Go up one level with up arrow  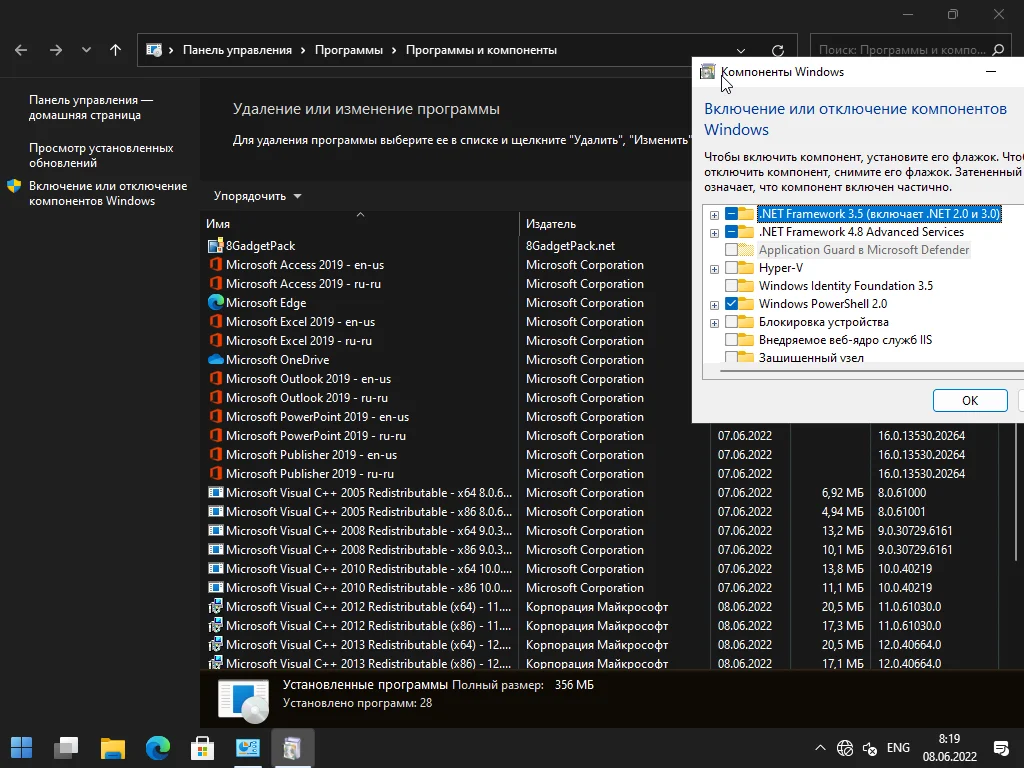click(116, 50)
